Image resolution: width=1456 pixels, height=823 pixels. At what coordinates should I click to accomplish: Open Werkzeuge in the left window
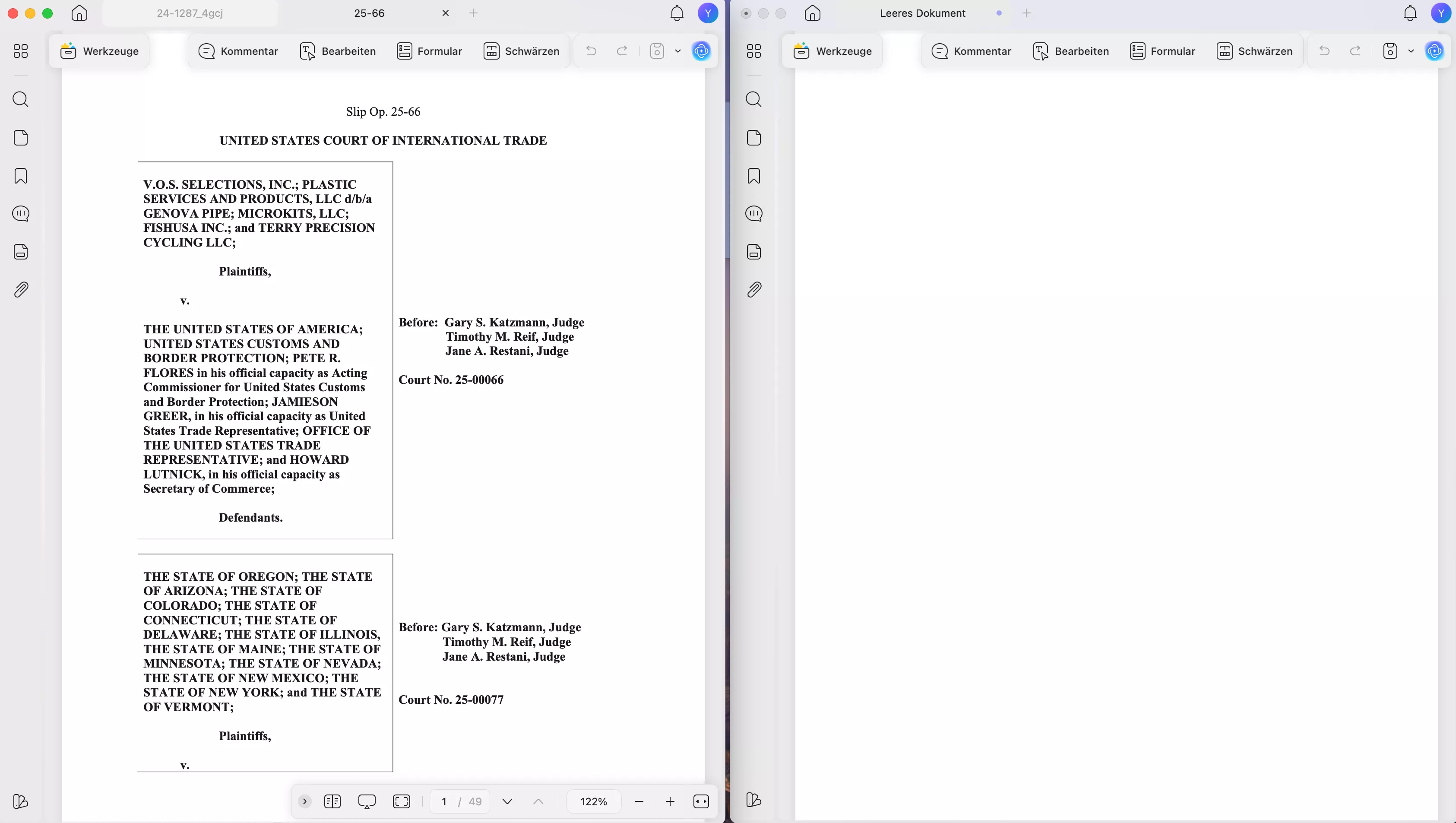(99, 51)
